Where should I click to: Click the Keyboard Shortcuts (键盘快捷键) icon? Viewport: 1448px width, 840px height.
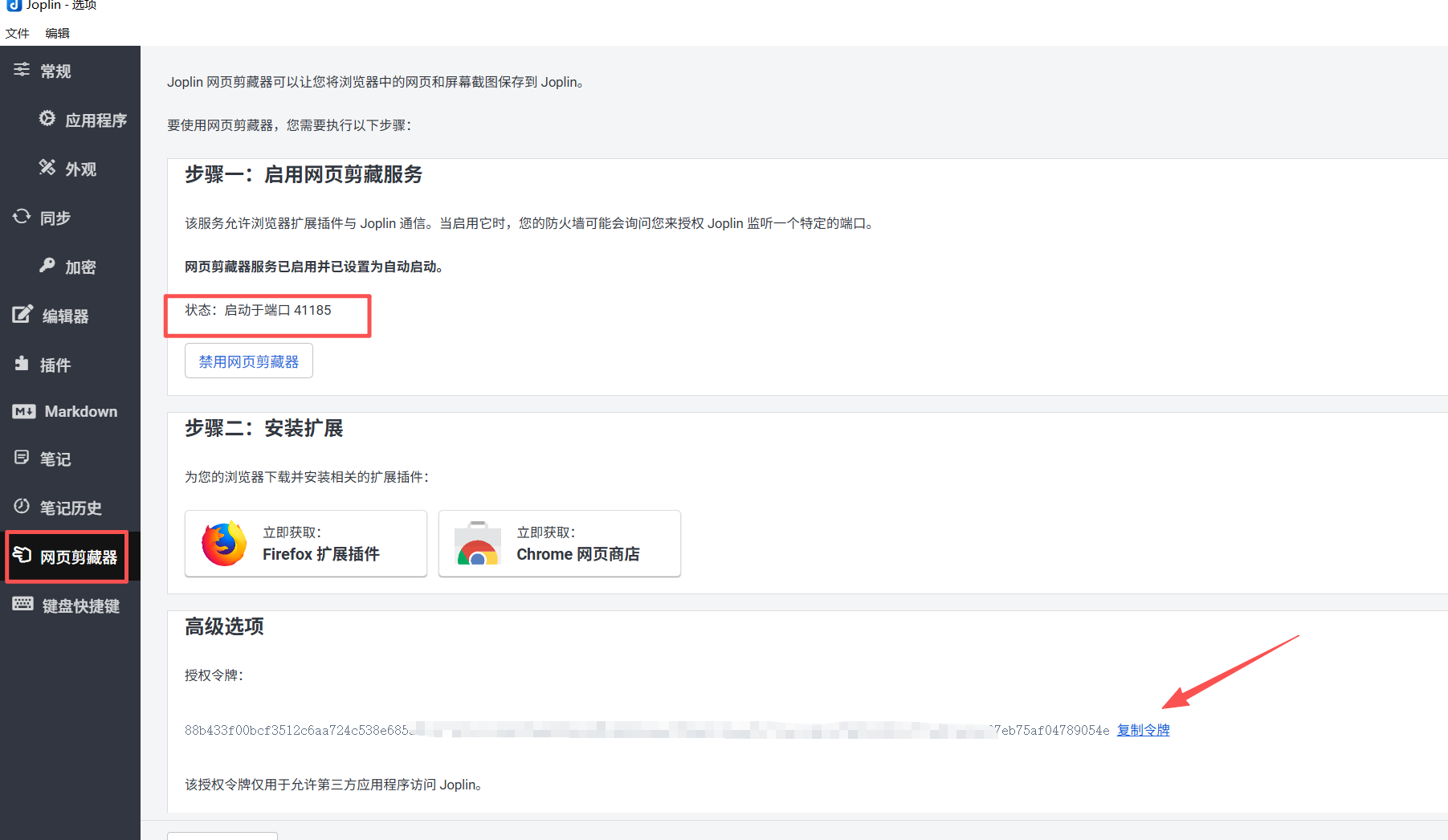[22, 604]
